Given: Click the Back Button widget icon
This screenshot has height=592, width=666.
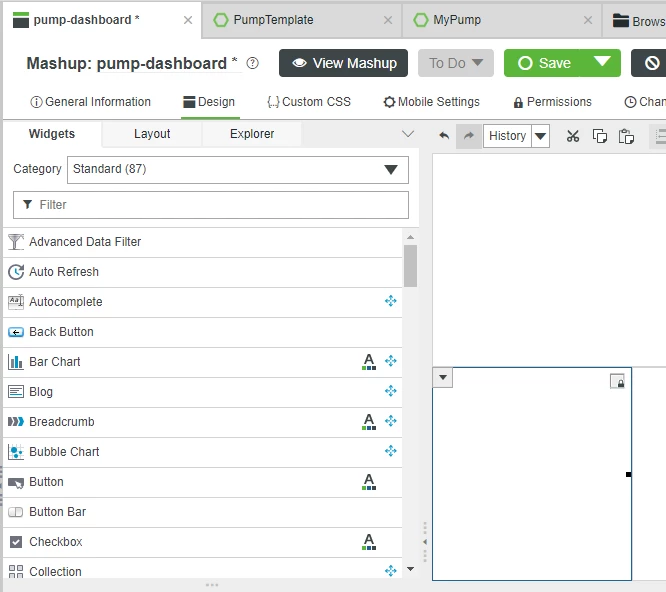Looking at the screenshot, I should point(16,332).
